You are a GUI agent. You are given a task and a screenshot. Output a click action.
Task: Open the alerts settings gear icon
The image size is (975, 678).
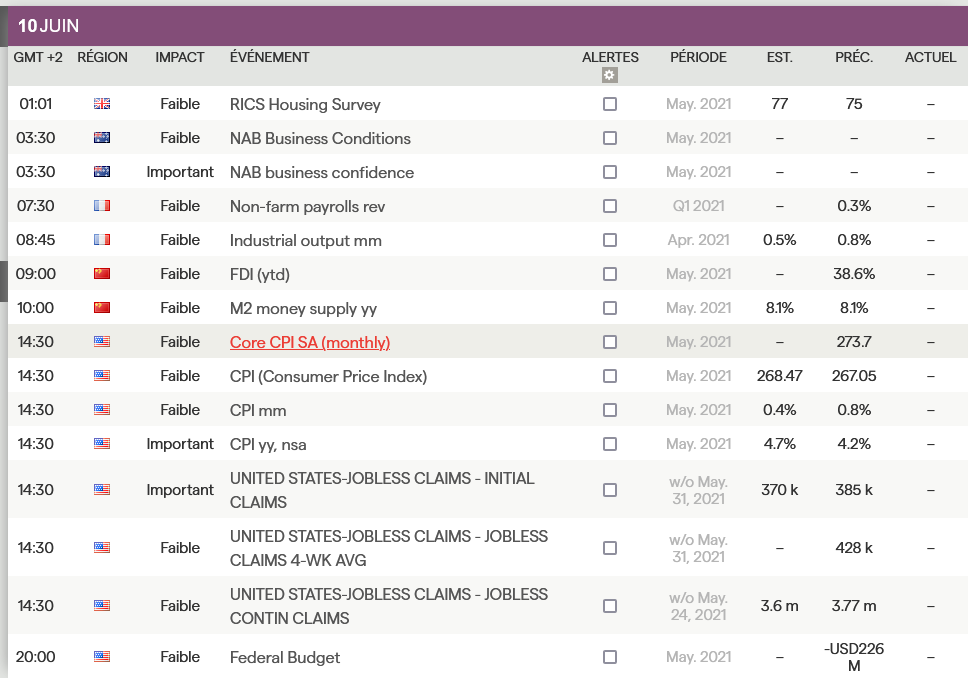click(610, 75)
